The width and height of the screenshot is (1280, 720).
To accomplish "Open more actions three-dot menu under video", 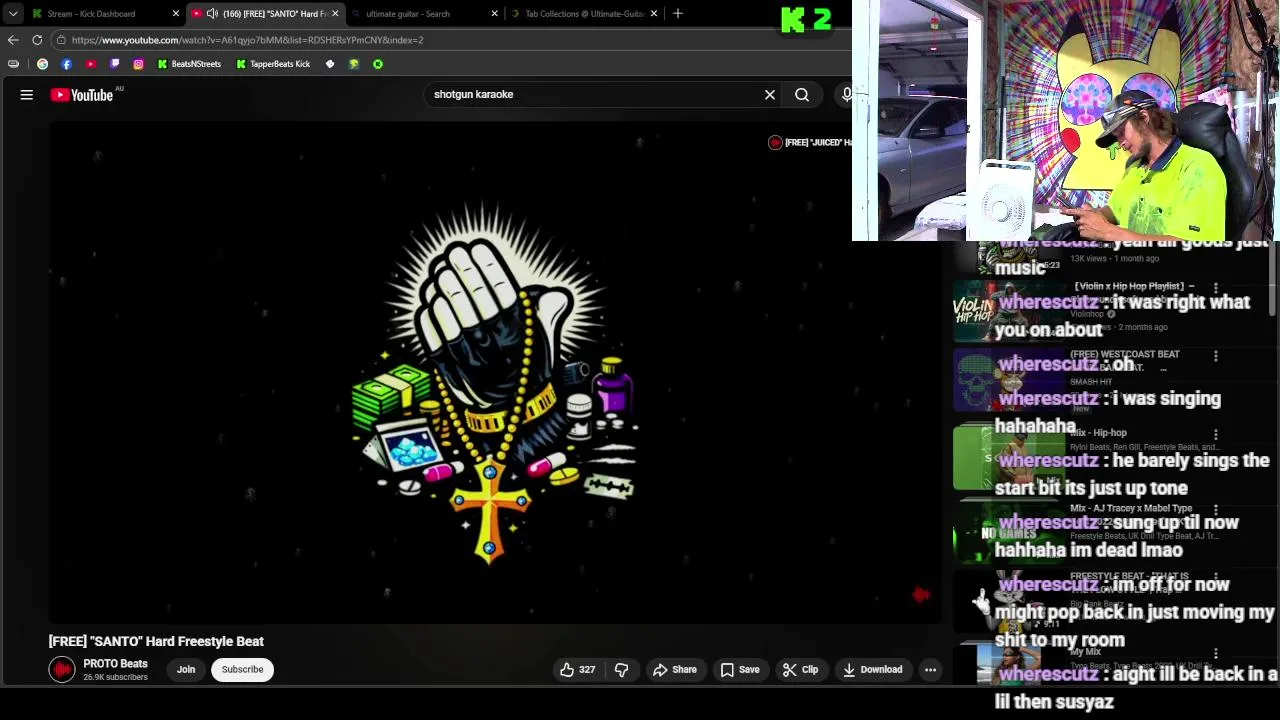I will tap(930, 670).
